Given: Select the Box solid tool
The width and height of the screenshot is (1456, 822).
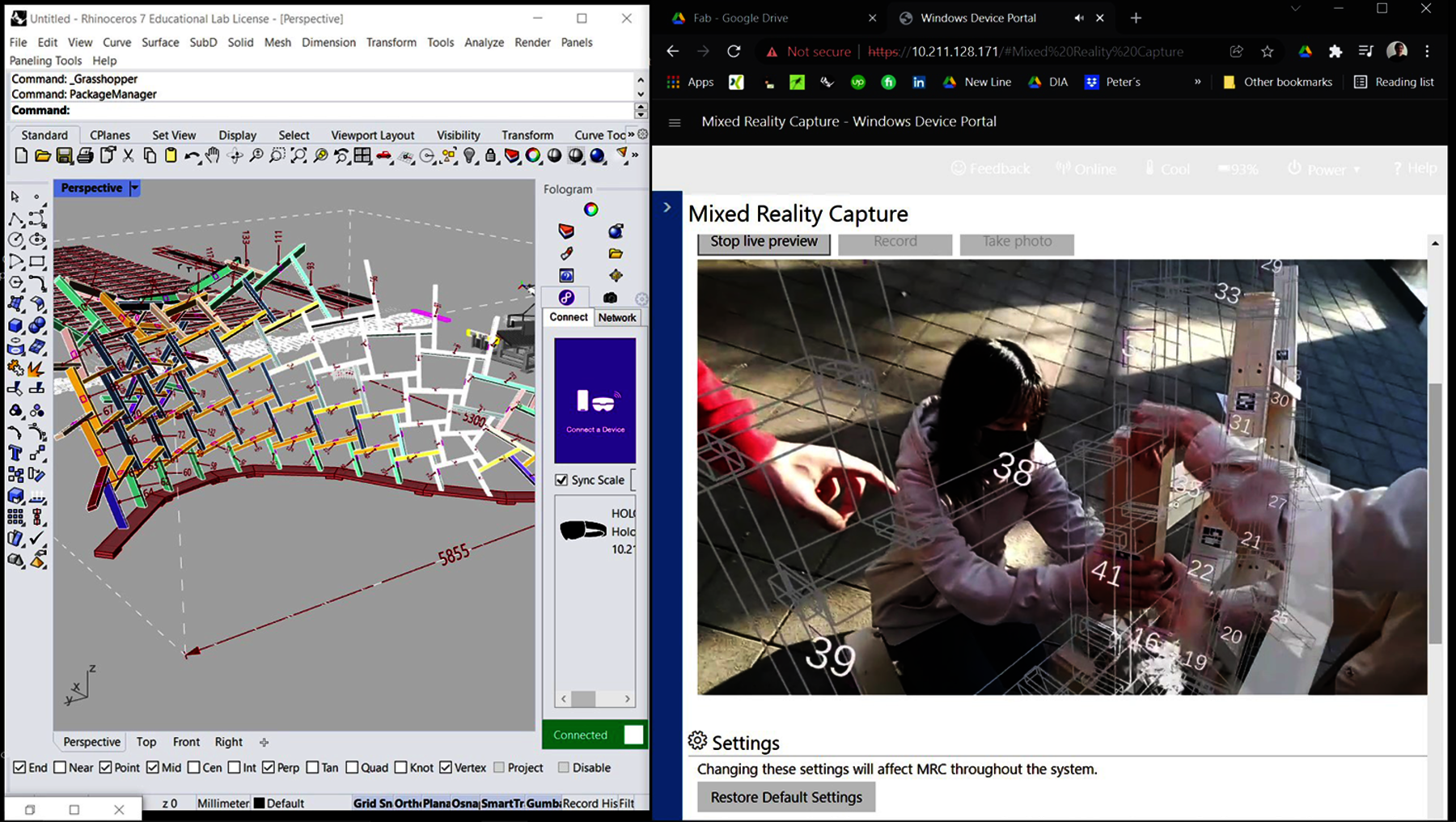Looking at the screenshot, I should click(15, 326).
